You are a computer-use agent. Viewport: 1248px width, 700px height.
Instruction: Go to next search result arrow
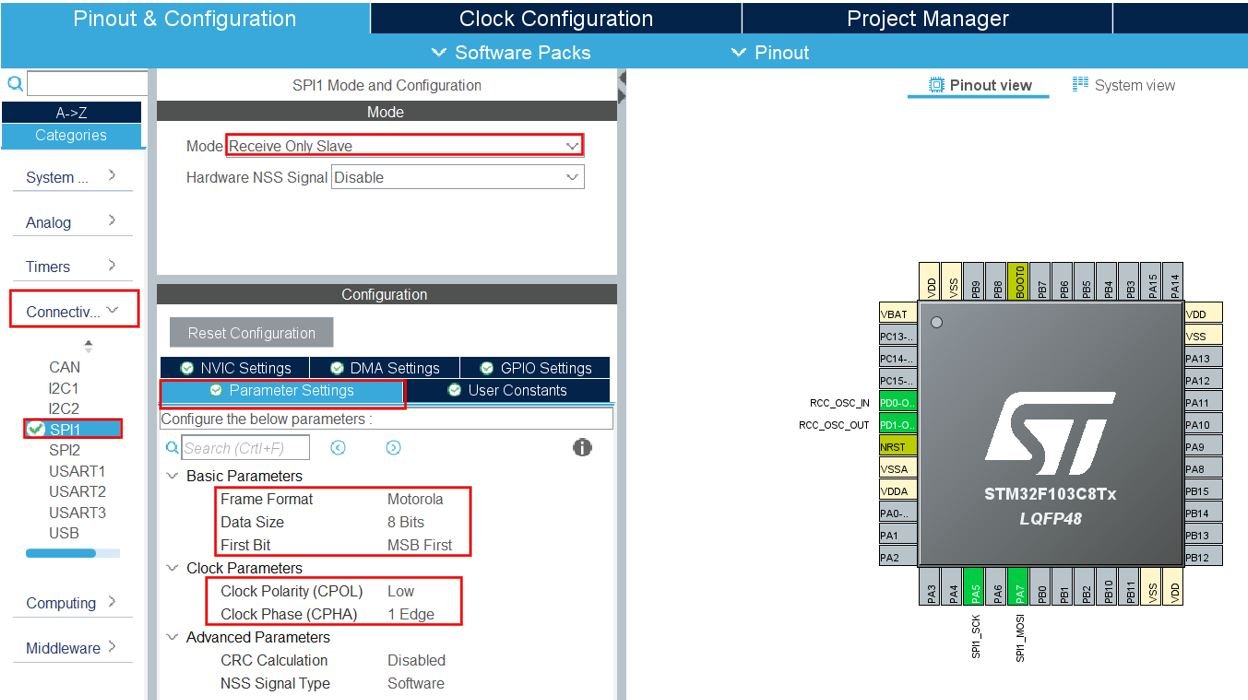pyautogui.click(x=393, y=448)
